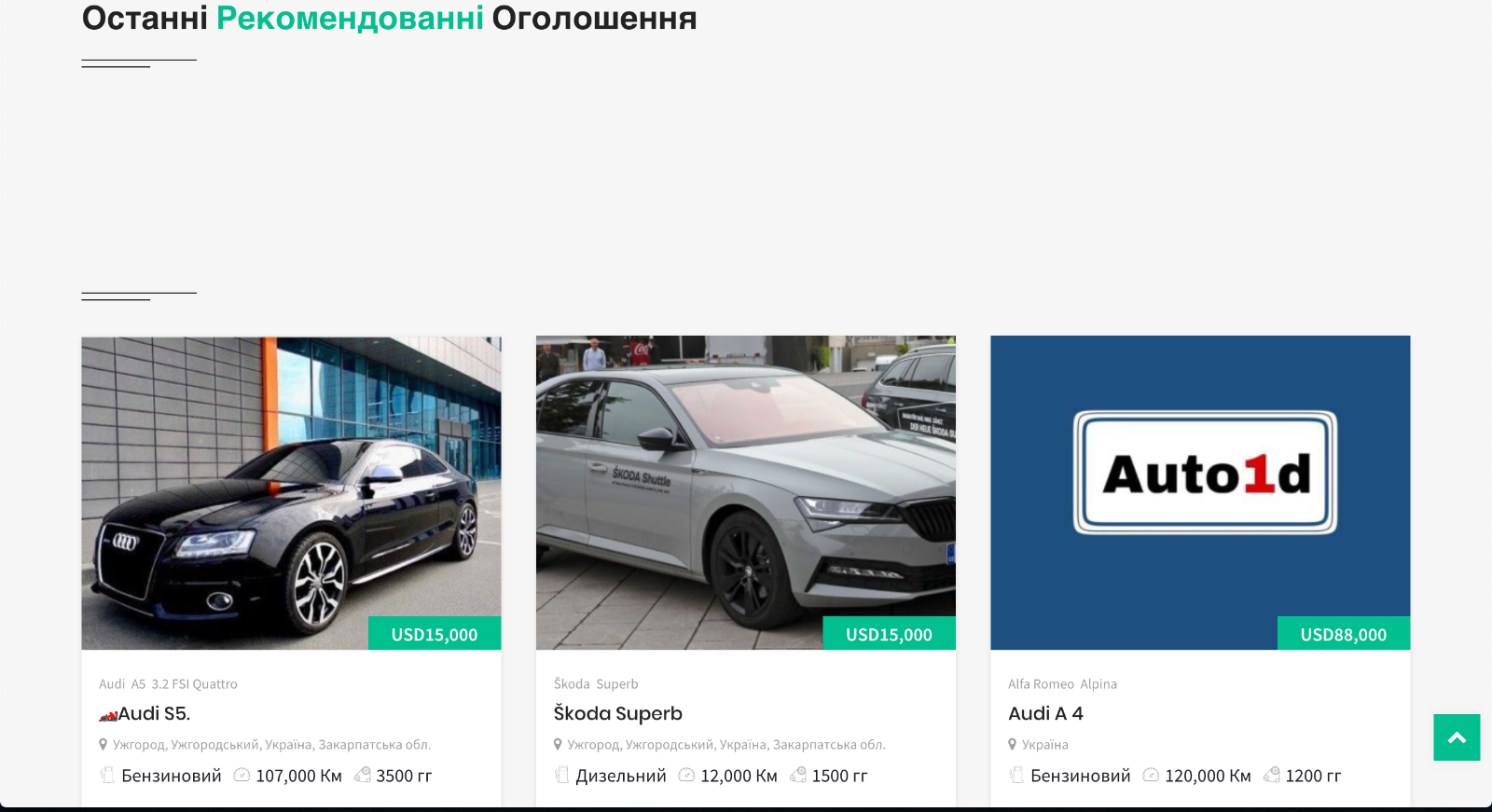Click the fuel icon beside Дизельний
Screen dimensions: 1492x812
coord(561,775)
